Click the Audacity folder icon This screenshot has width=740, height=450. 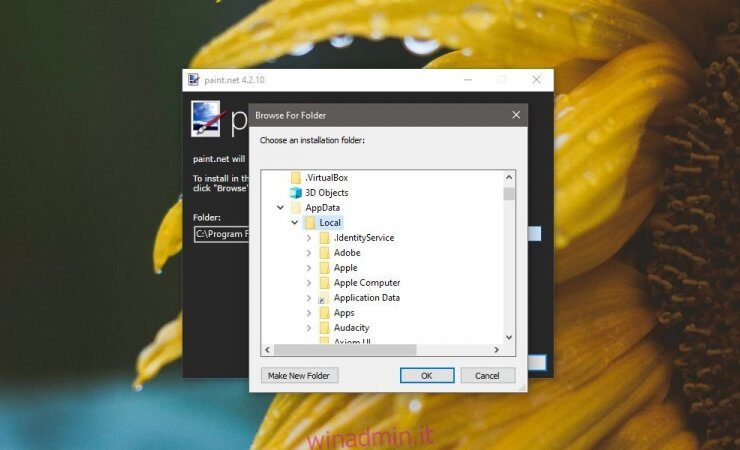point(324,328)
